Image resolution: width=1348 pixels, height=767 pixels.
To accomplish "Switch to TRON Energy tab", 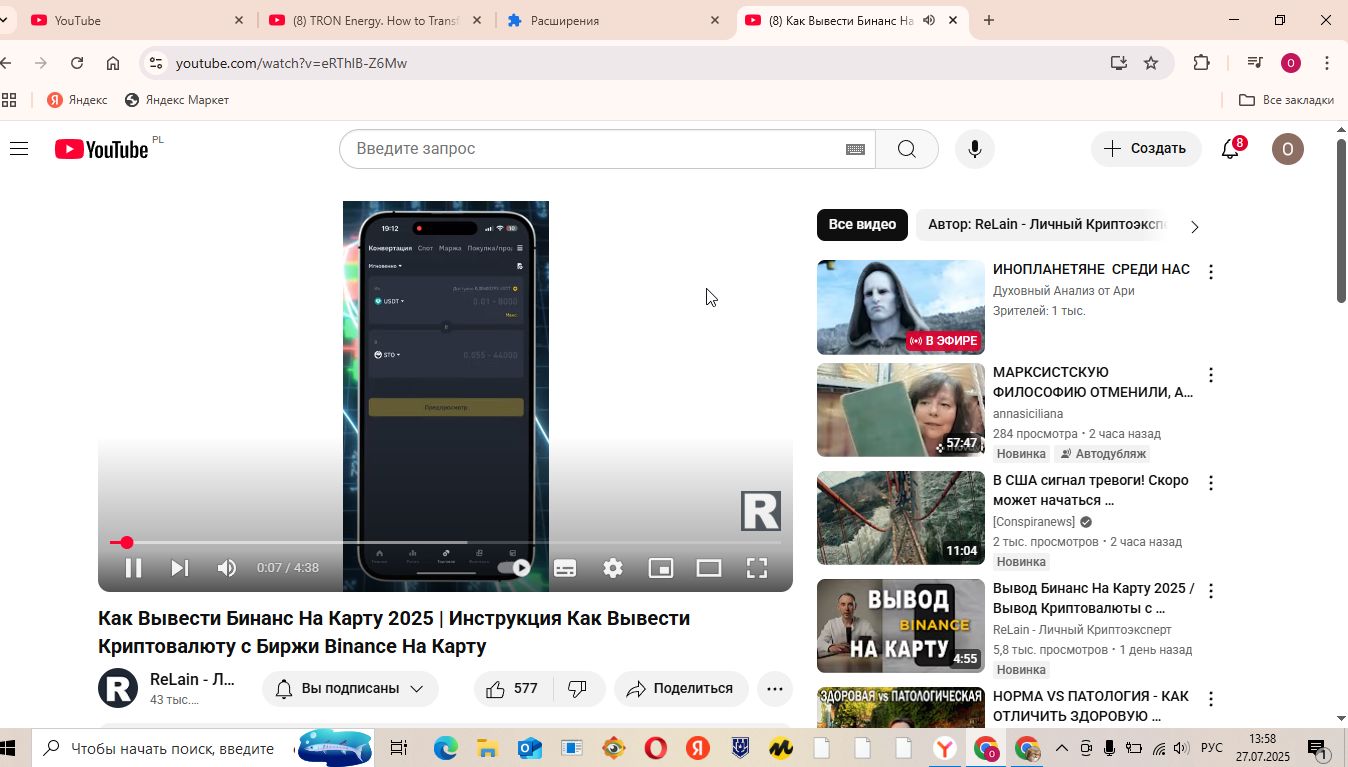I will coord(376,20).
